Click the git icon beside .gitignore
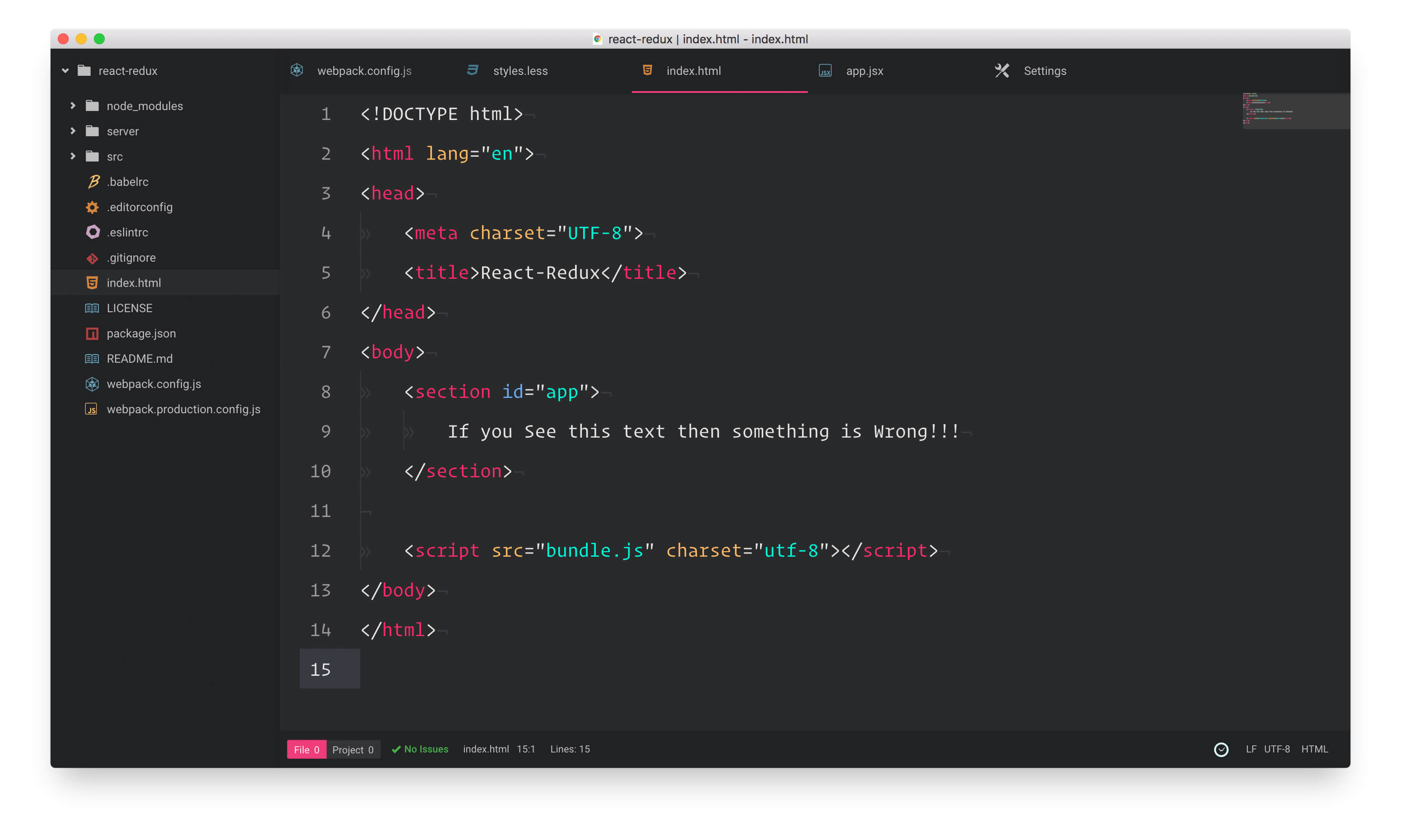The width and height of the screenshot is (1401, 840). [93, 258]
